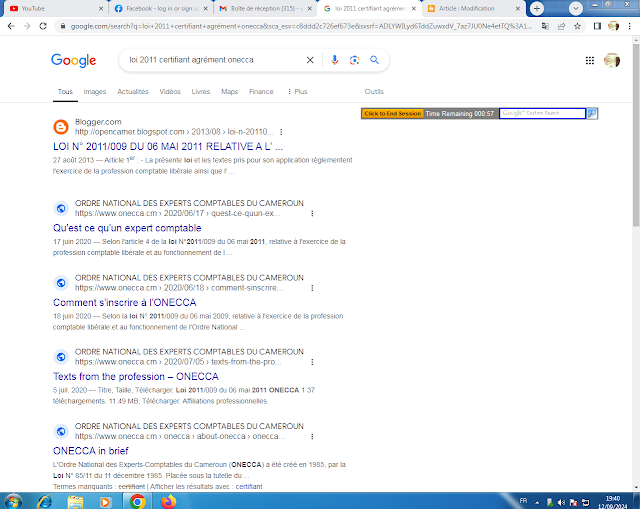Open Qu'est ce qu'un expert comptable result

point(127,228)
